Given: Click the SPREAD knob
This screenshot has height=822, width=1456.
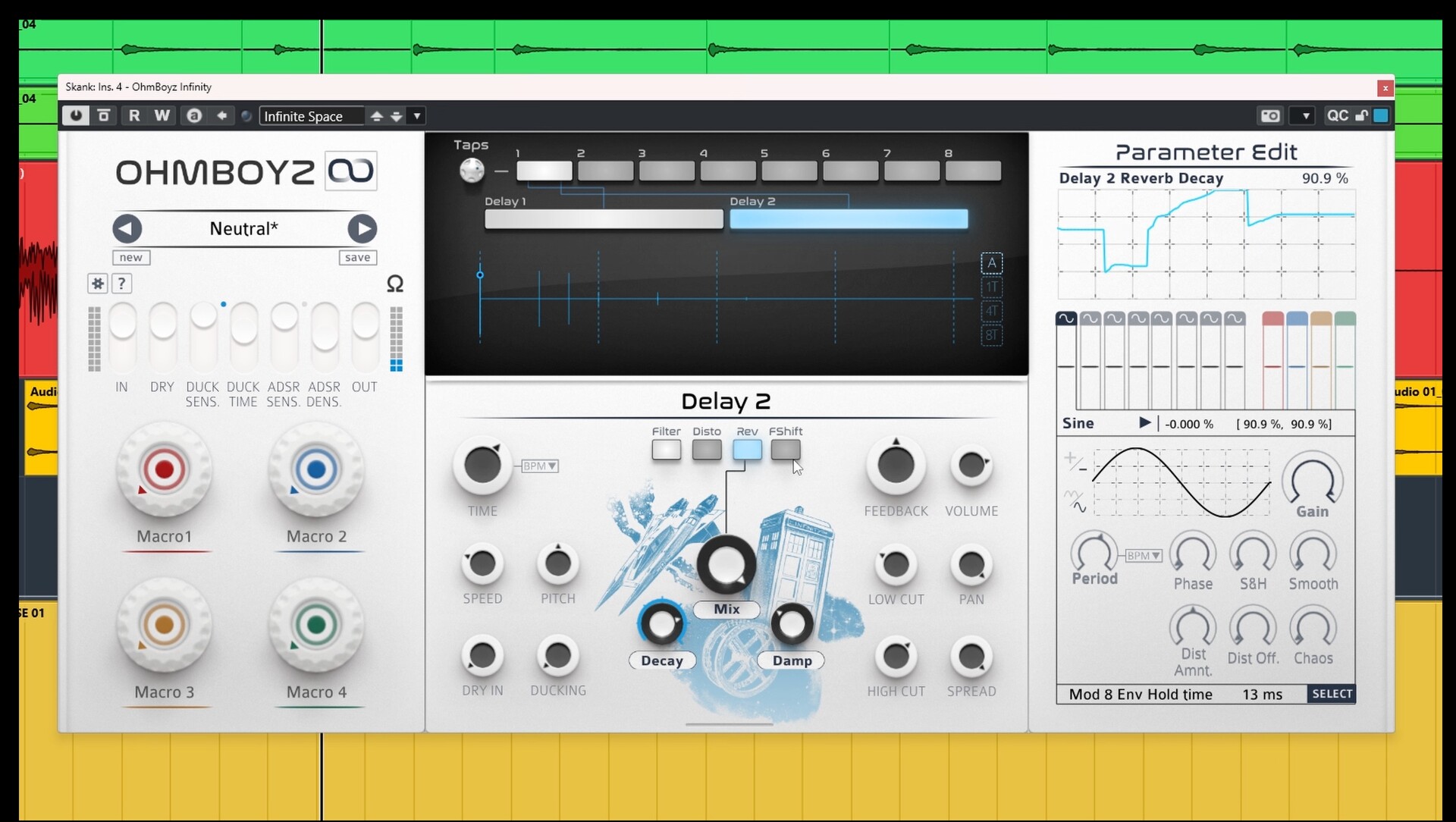Looking at the screenshot, I should 971,657.
